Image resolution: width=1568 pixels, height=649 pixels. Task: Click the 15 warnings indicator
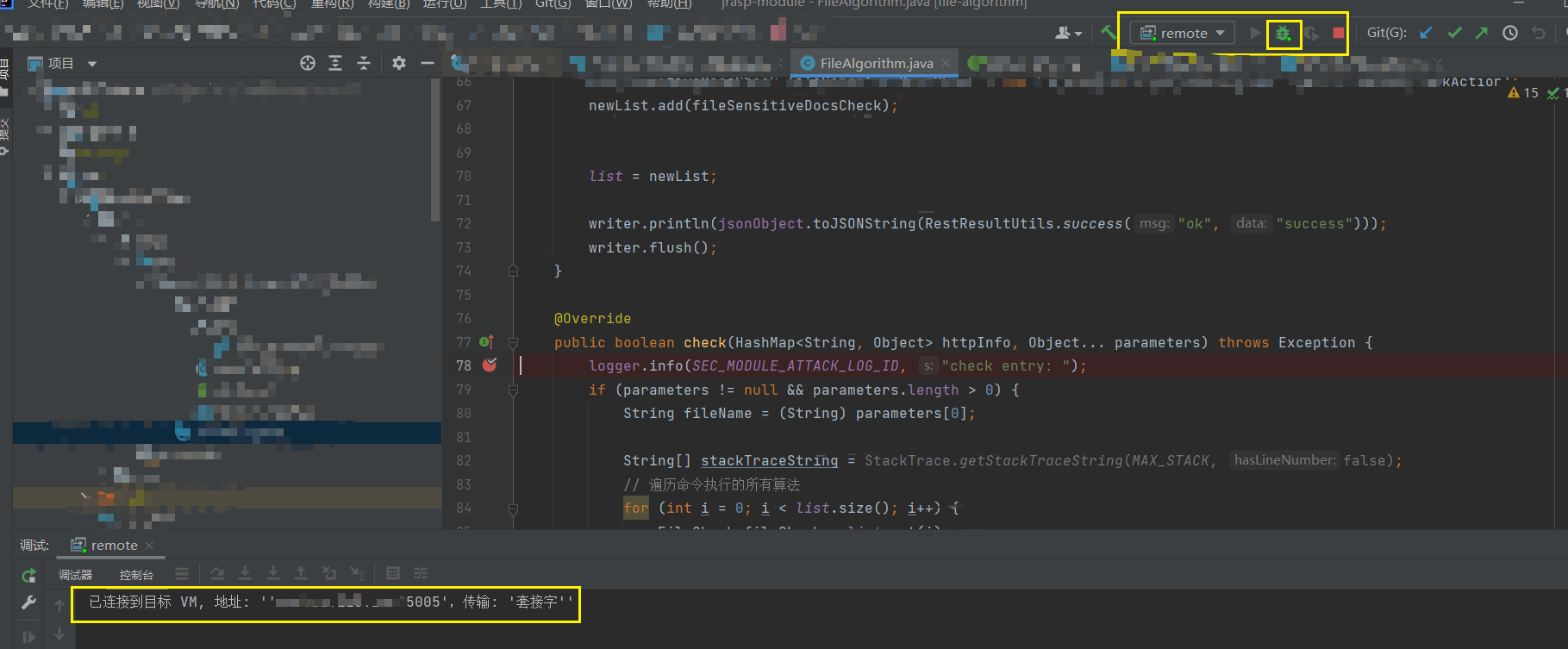(x=1523, y=92)
